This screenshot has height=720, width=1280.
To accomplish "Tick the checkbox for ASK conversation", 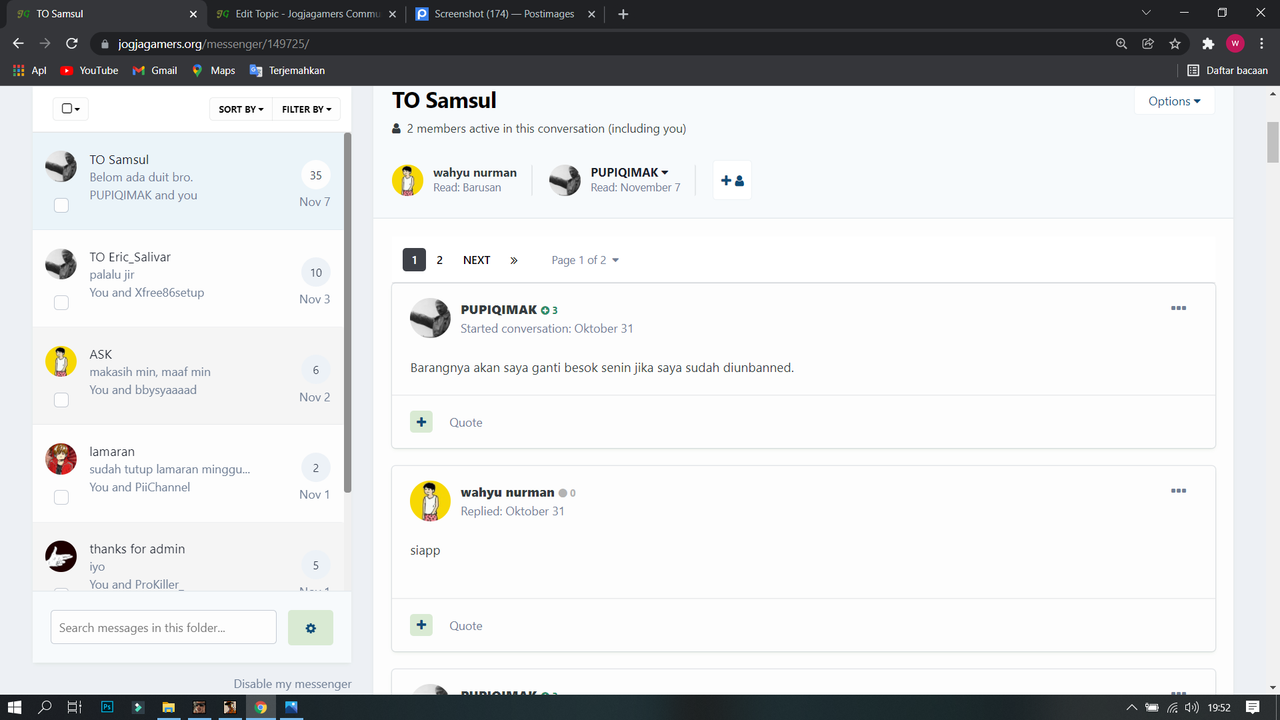I will [x=61, y=400].
